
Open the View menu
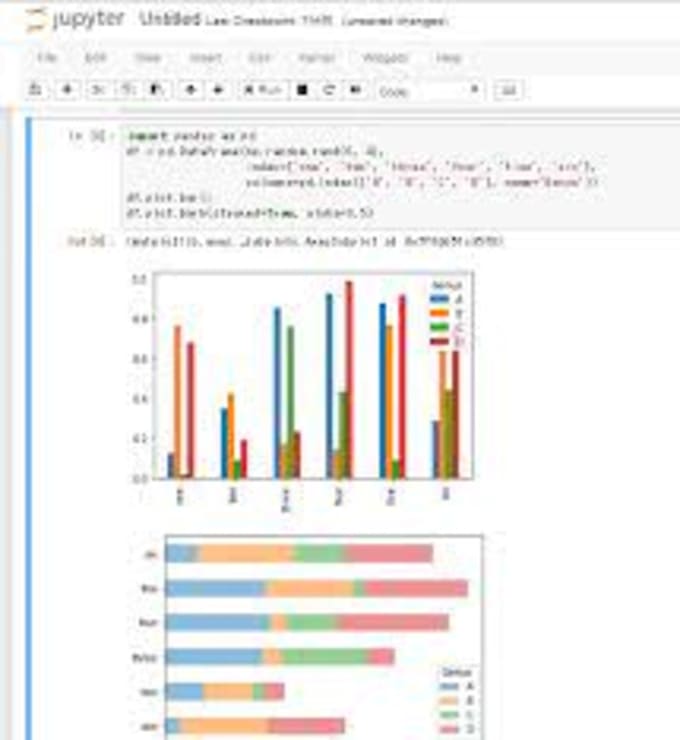pyautogui.click(x=148, y=58)
